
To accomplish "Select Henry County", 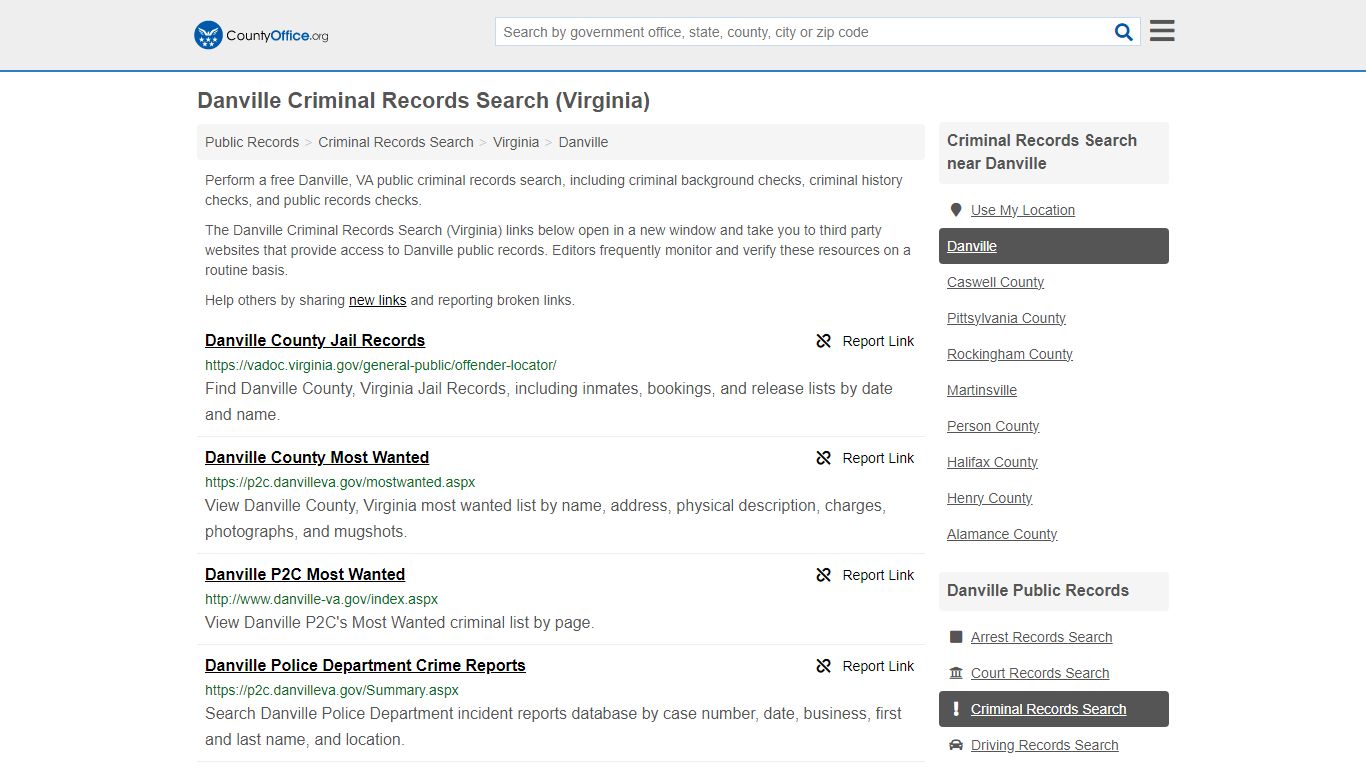I will pyautogui.click(x=989, y=498).
